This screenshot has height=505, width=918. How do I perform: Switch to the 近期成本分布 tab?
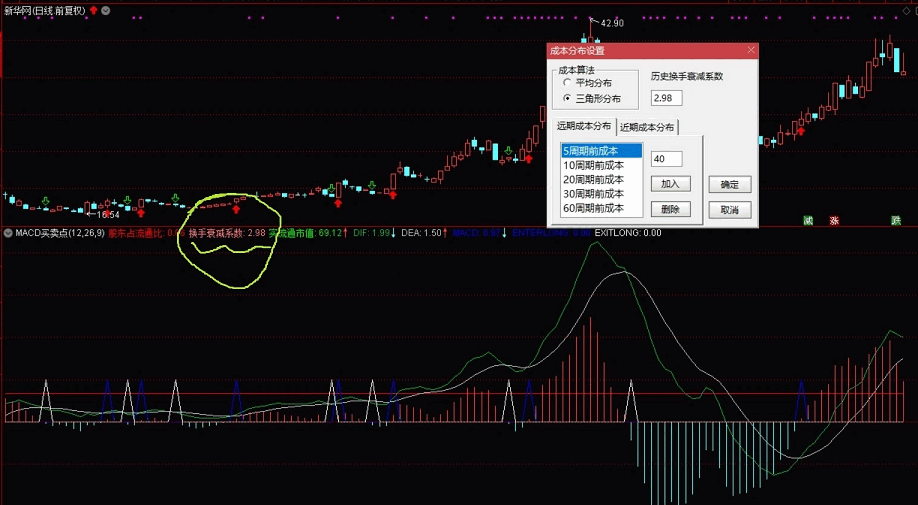(646, 127)
